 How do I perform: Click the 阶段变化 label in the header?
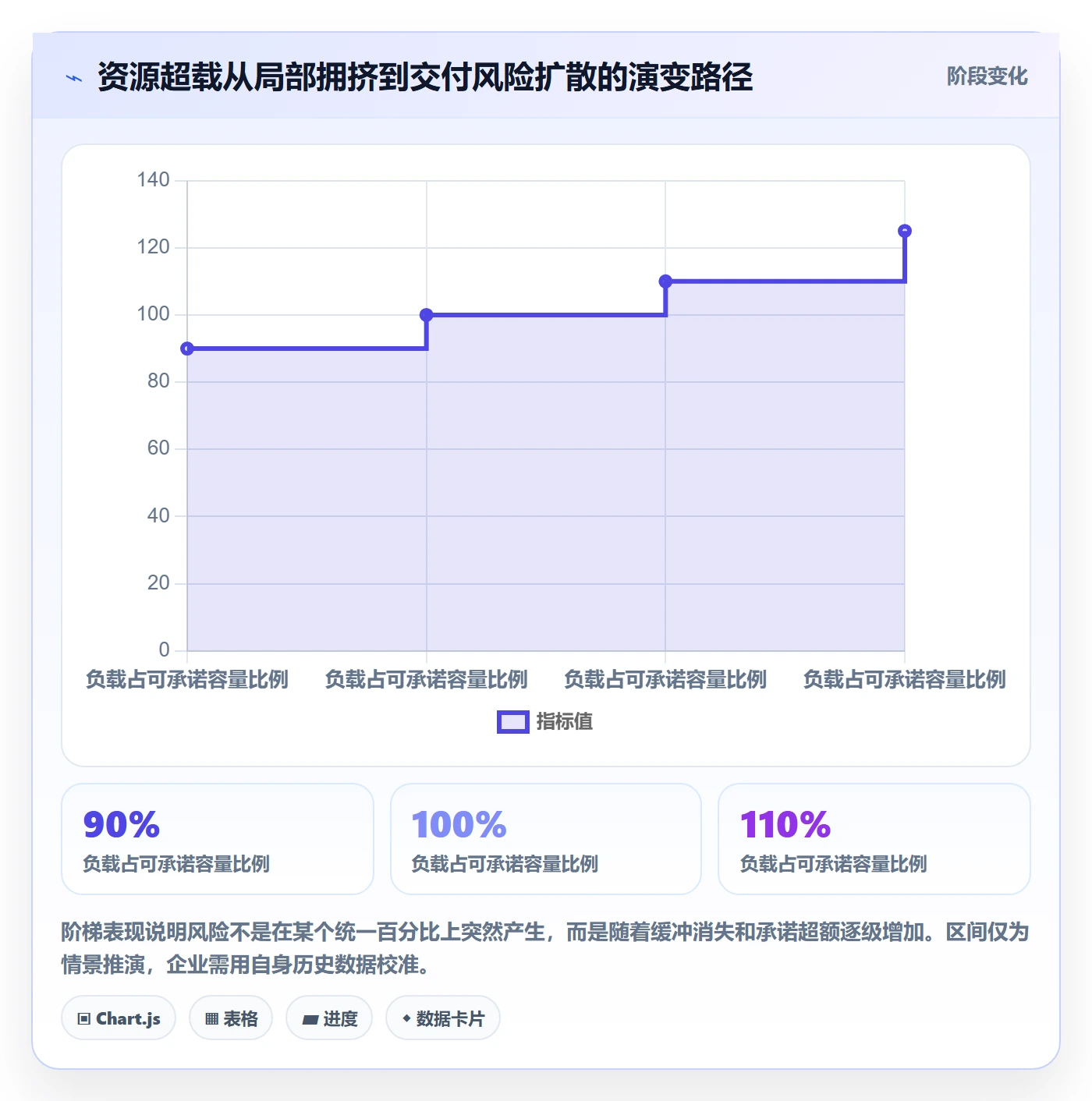coord(987,76)
